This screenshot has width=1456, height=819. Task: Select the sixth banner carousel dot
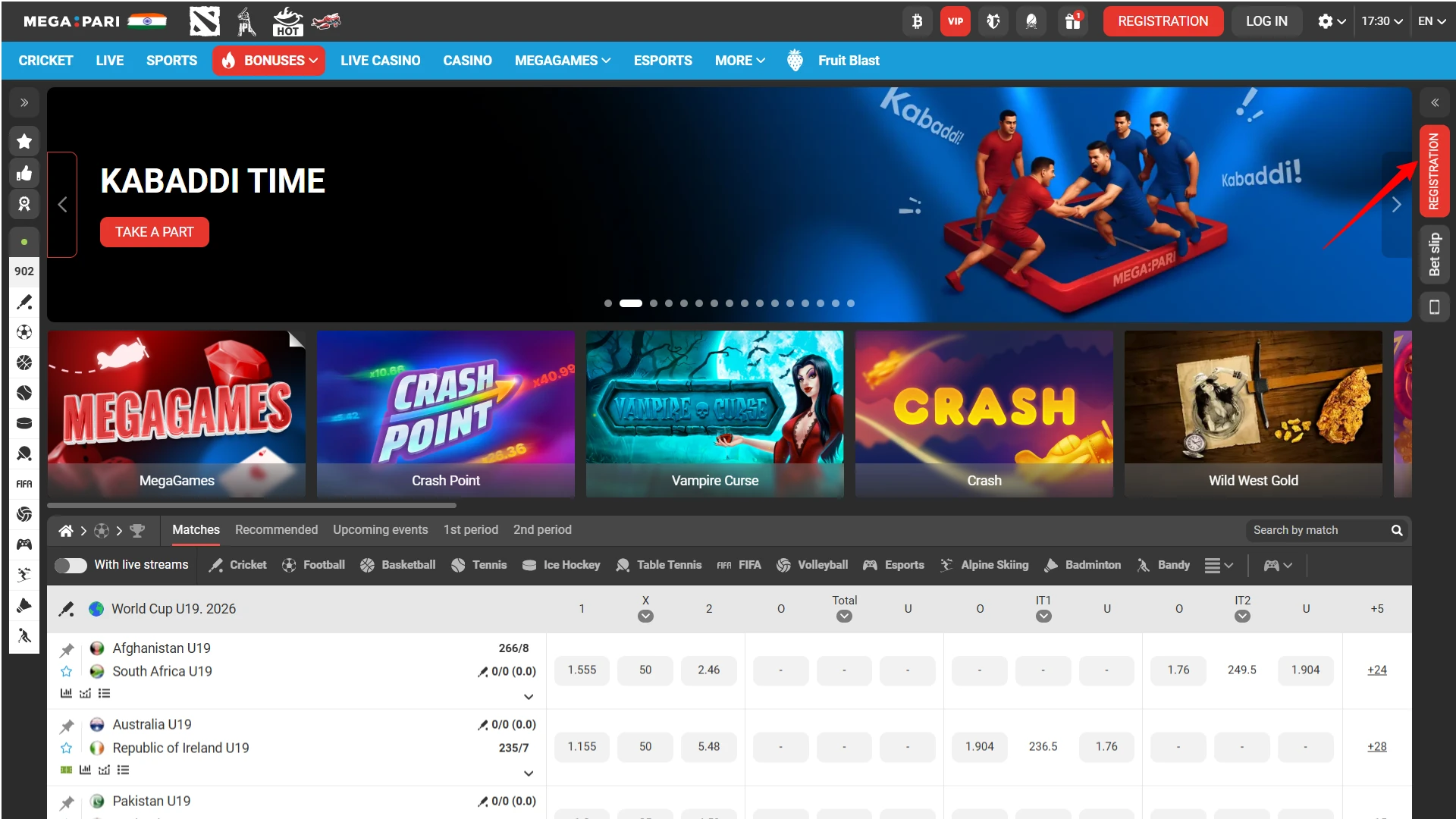[x=698, y=303]
